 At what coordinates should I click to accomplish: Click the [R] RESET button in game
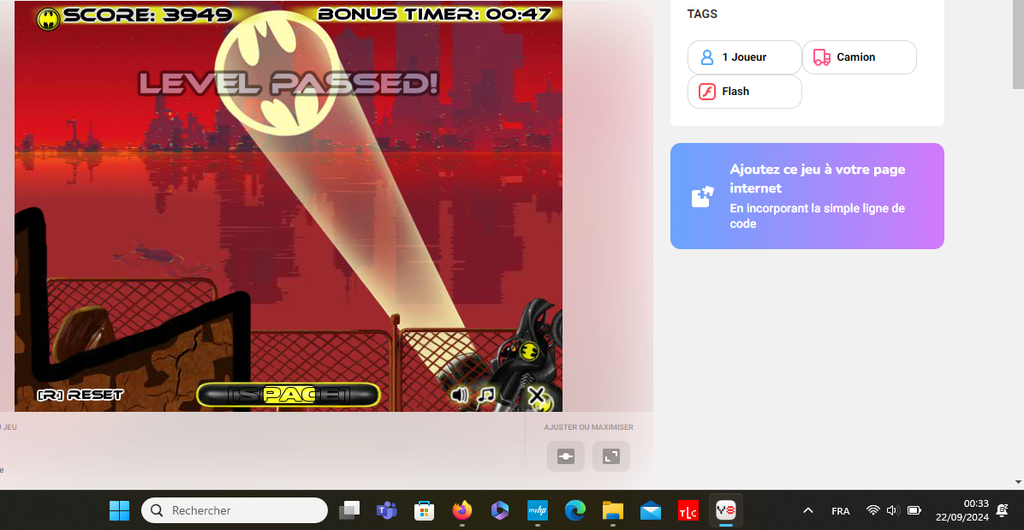point(80,395)
